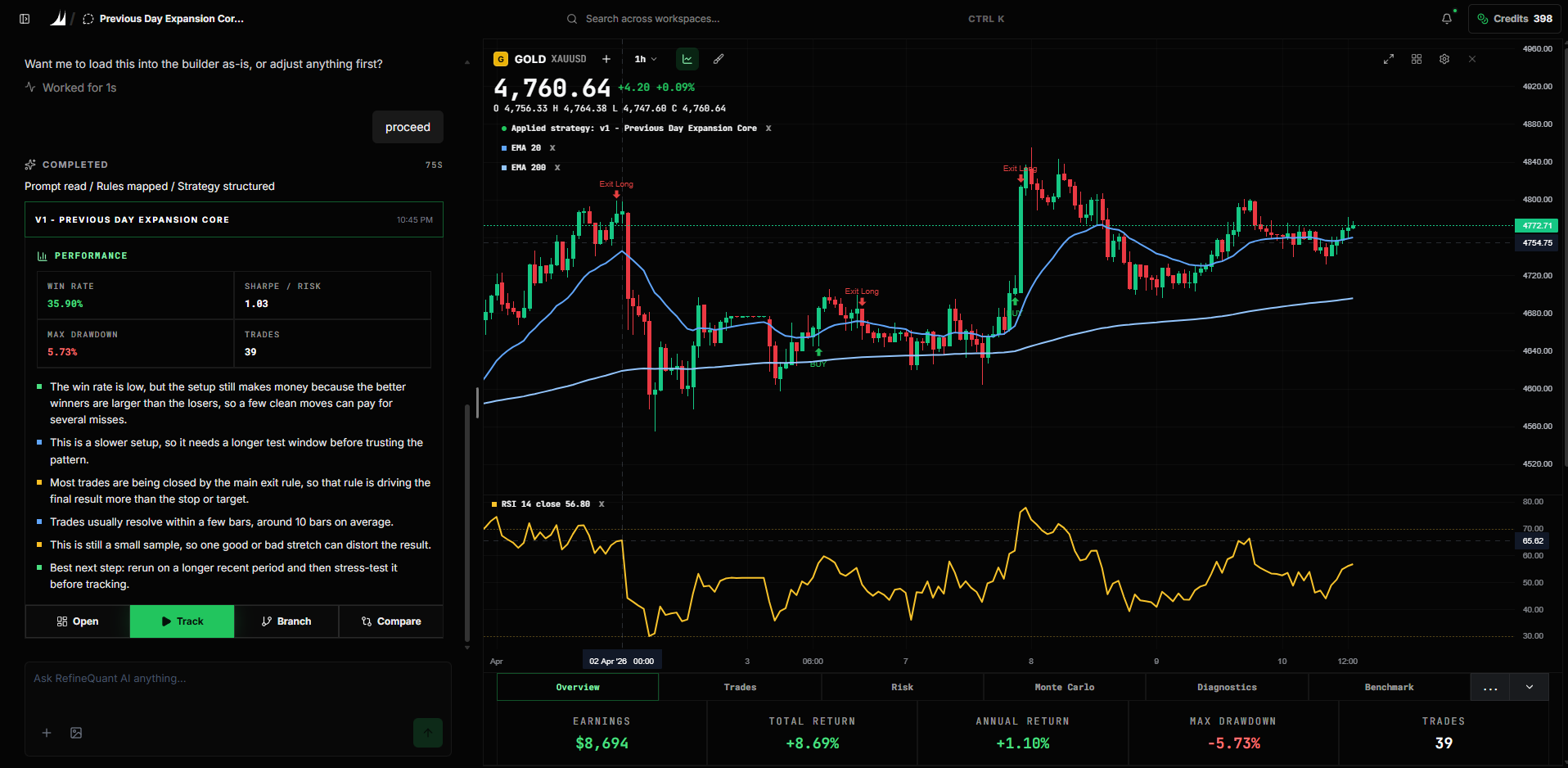The width and height of the screenshot is (1568, 768).
Task: Click the Win Rate 35.90% cell
Action: coord(136,296)
